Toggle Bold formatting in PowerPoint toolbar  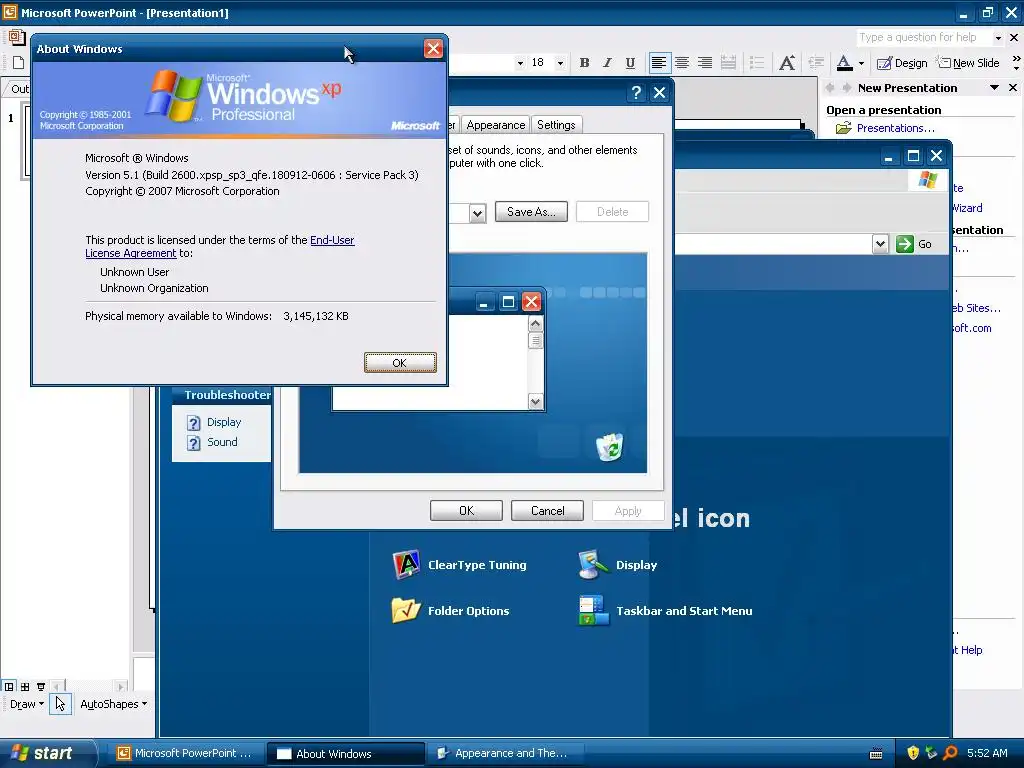[584, 63]
